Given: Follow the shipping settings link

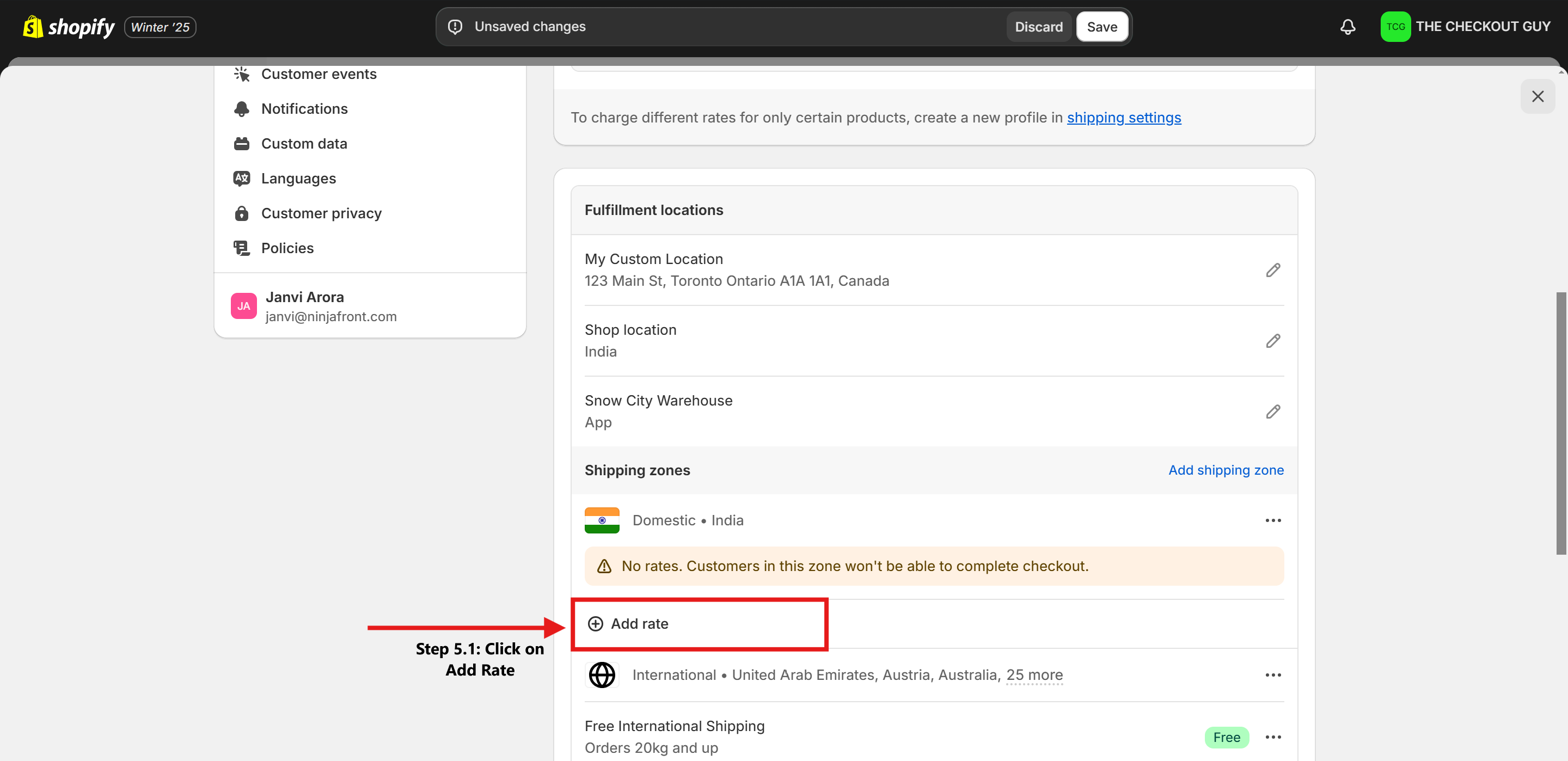Looking at the screenshot, I should [x=1124, y=118].
